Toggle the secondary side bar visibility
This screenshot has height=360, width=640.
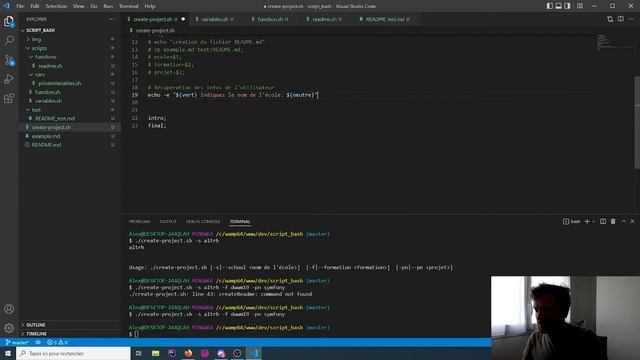[567, 6]
